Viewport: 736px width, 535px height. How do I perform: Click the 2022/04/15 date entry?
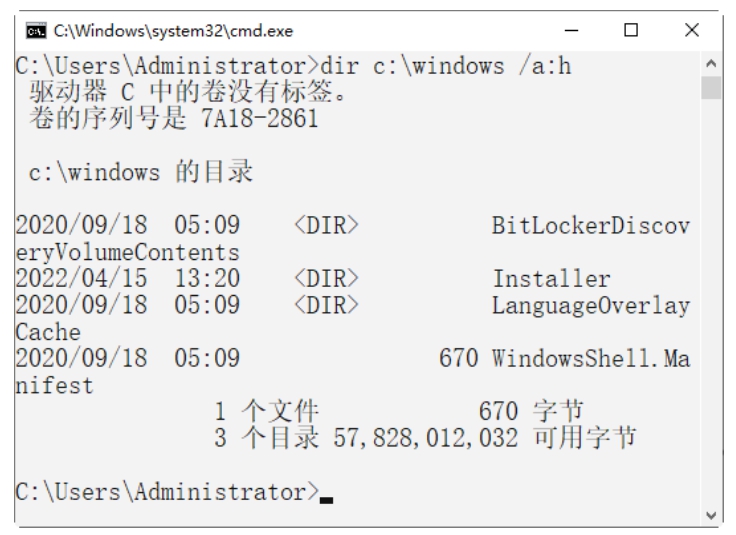click(x=81, y=279)
